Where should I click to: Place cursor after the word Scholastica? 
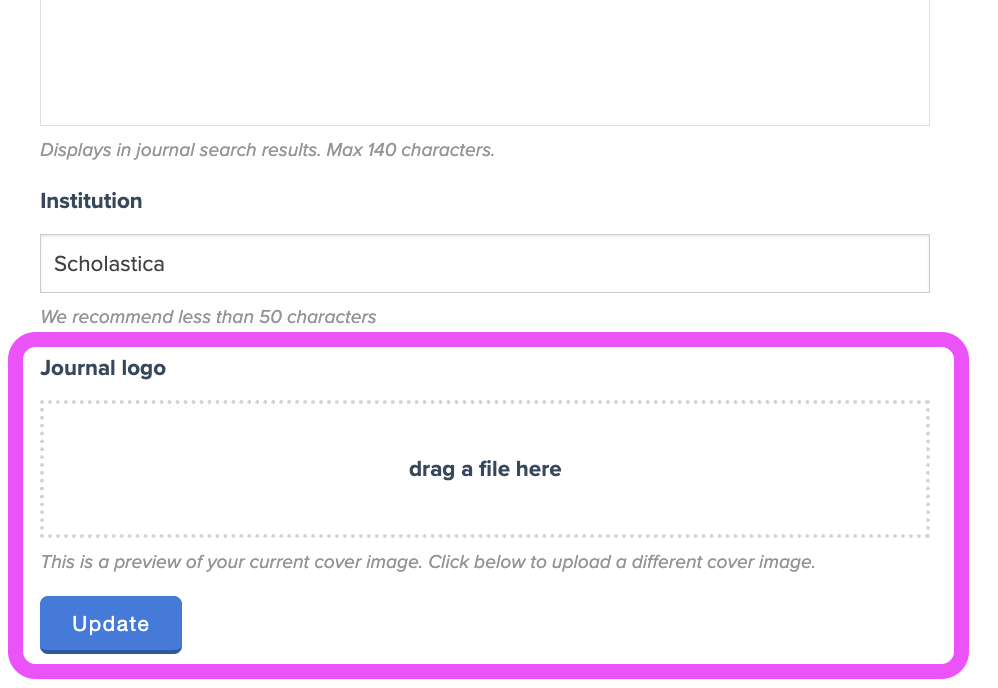166,263
